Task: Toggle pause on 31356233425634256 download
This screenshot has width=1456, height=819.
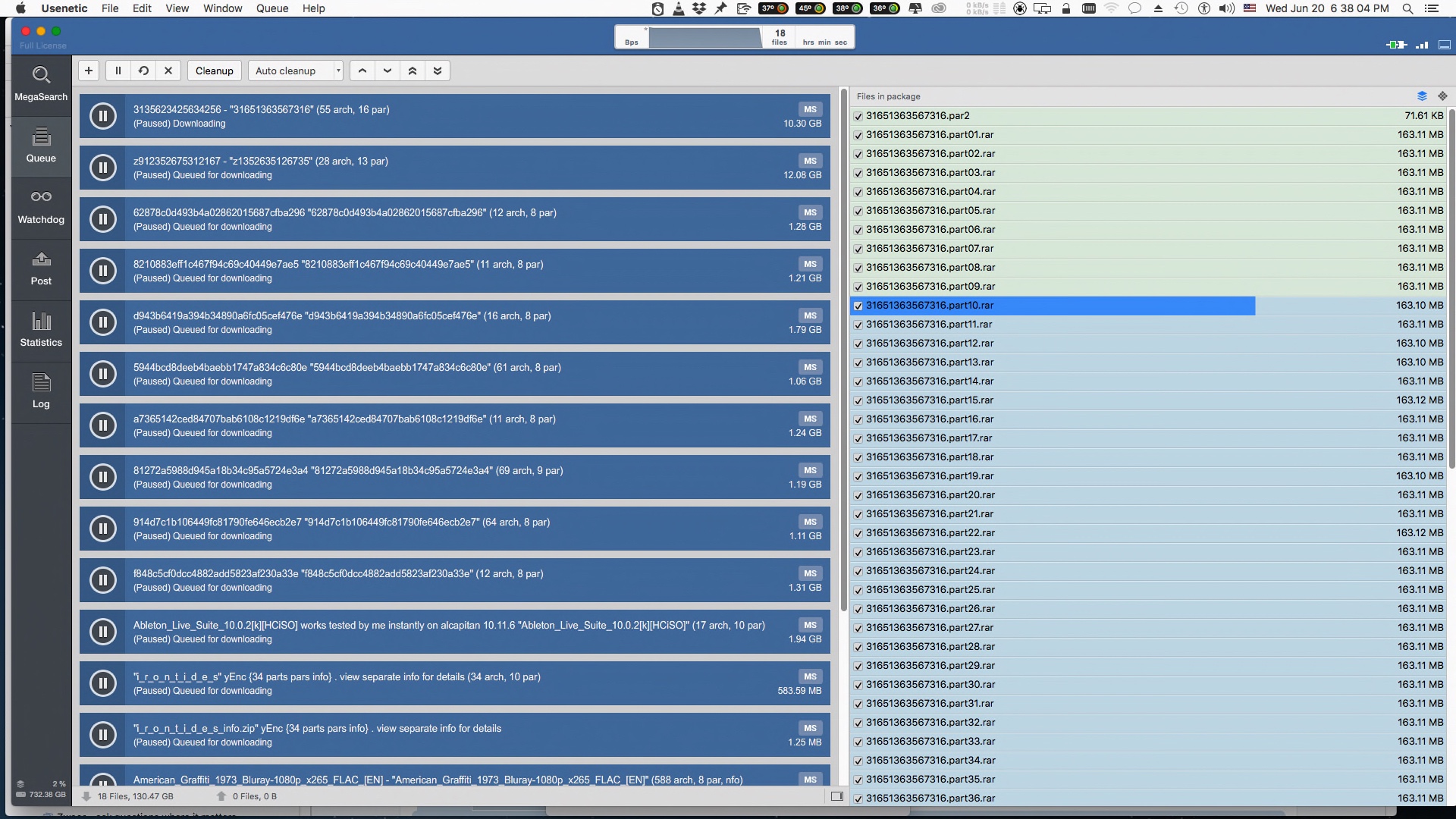Action: point(102,115)
